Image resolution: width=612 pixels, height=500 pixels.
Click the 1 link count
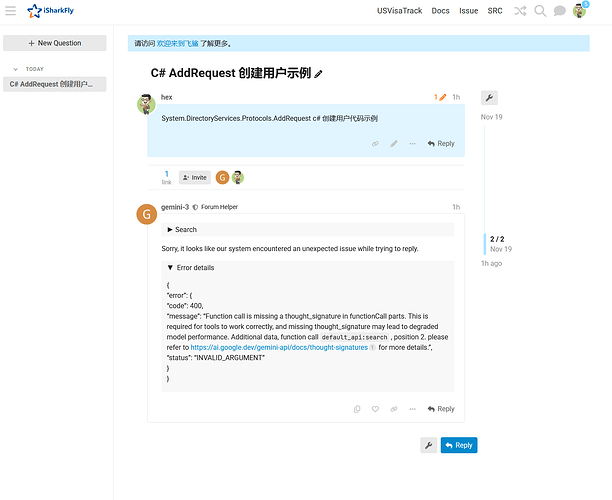coord(167,177)
